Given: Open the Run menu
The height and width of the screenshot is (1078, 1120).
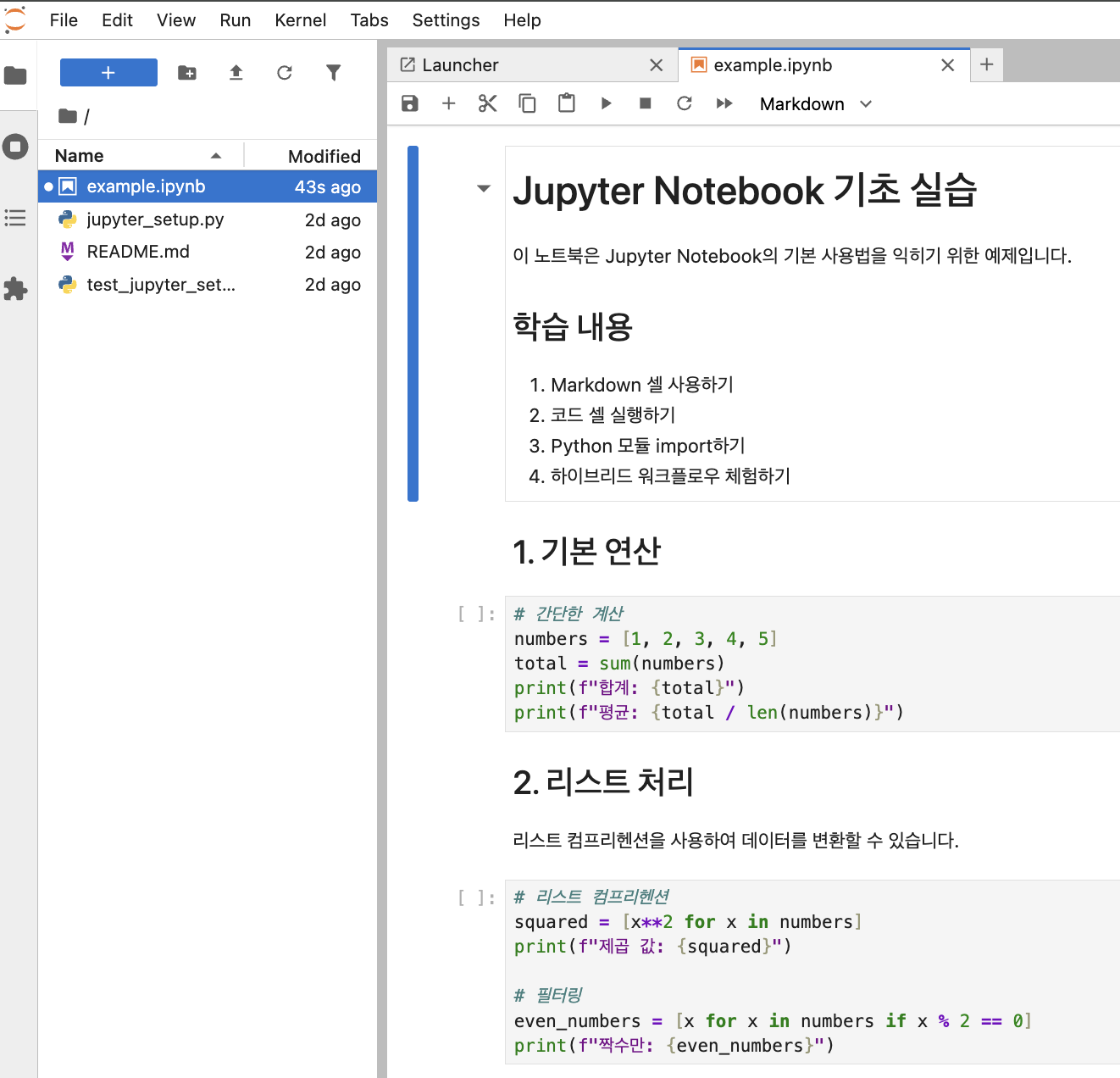Looking at the screenshot, I should pyautogui.click(x=236, y=20).
